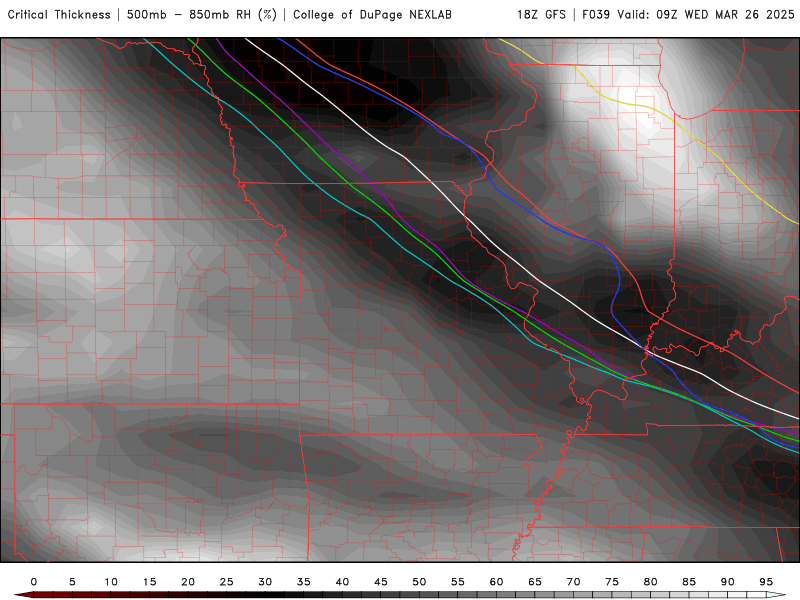
Task: Click the "18Z GFS" model run label
Action: [541, 15]
